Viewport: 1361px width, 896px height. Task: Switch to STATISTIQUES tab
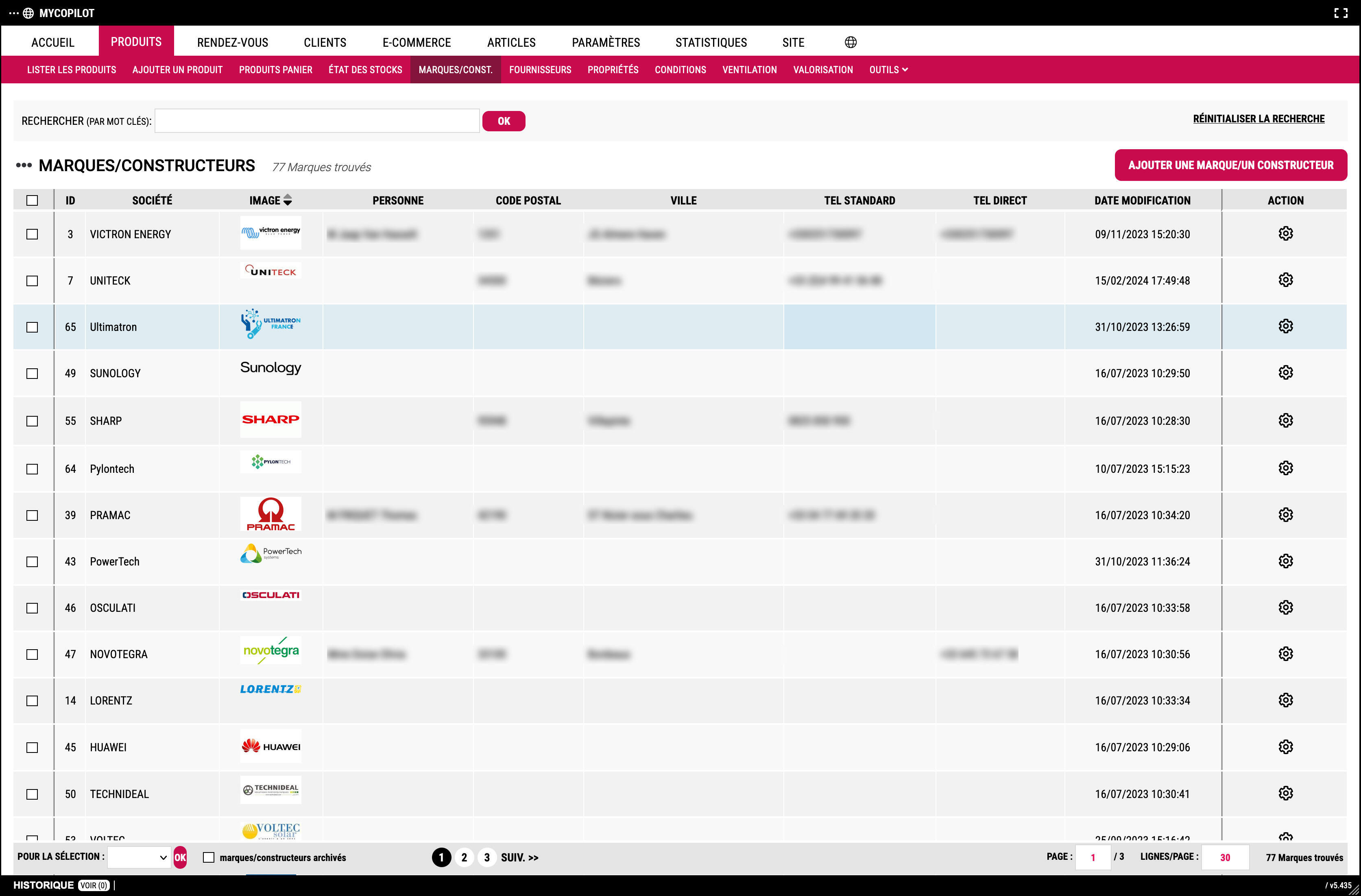click(x=711, y=42)
